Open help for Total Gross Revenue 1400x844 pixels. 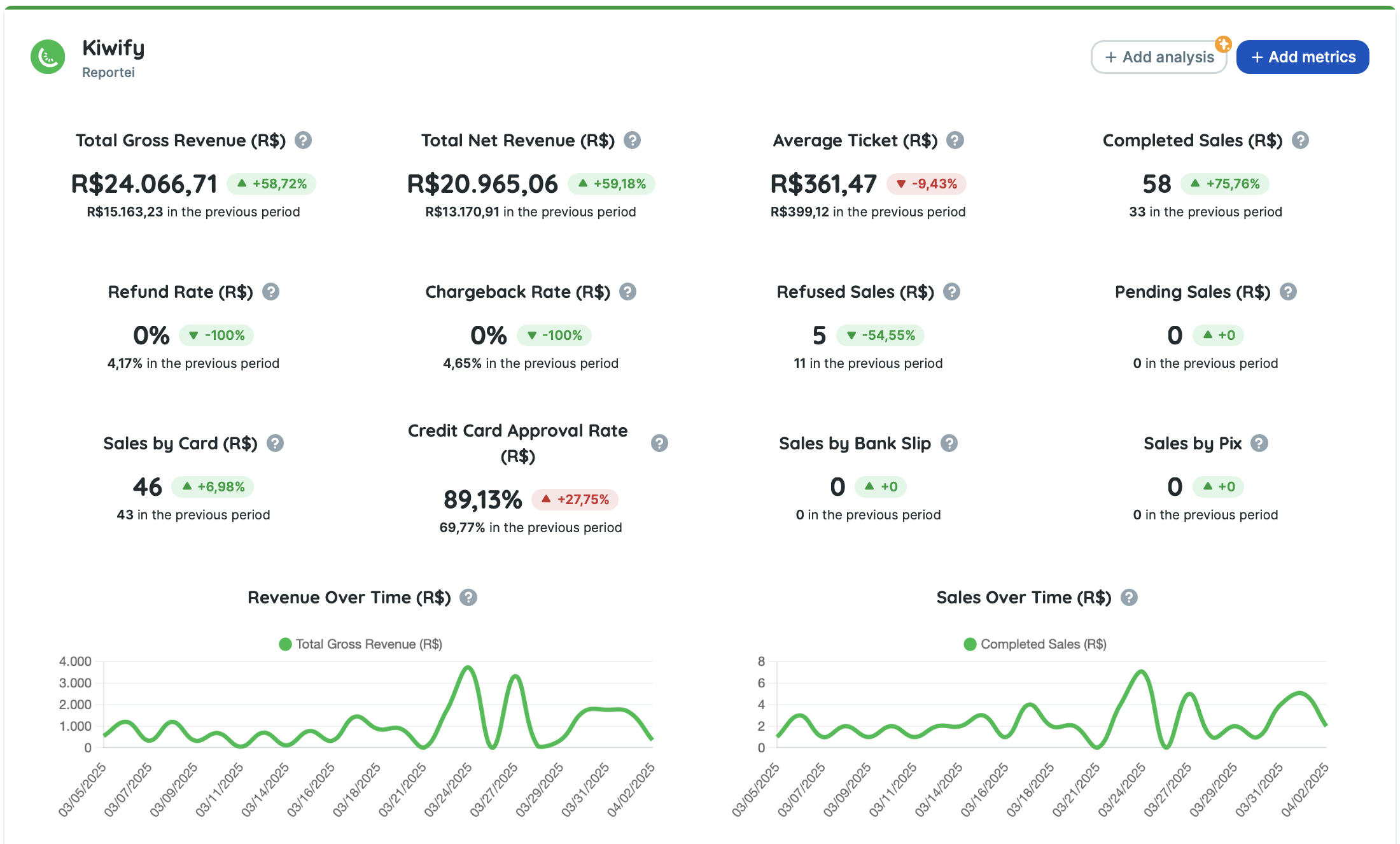[304, 140]
